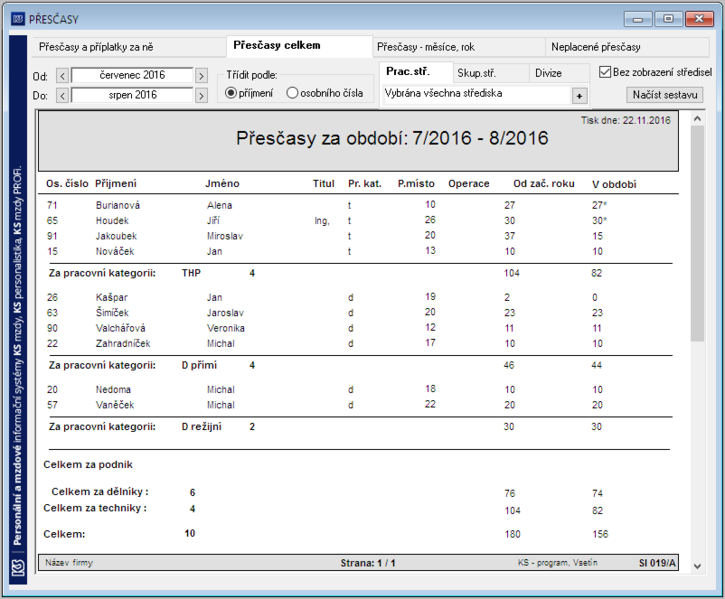Click the Načíst sestavu button
This screenshot has height=599, width=725.
click(665, 95)
